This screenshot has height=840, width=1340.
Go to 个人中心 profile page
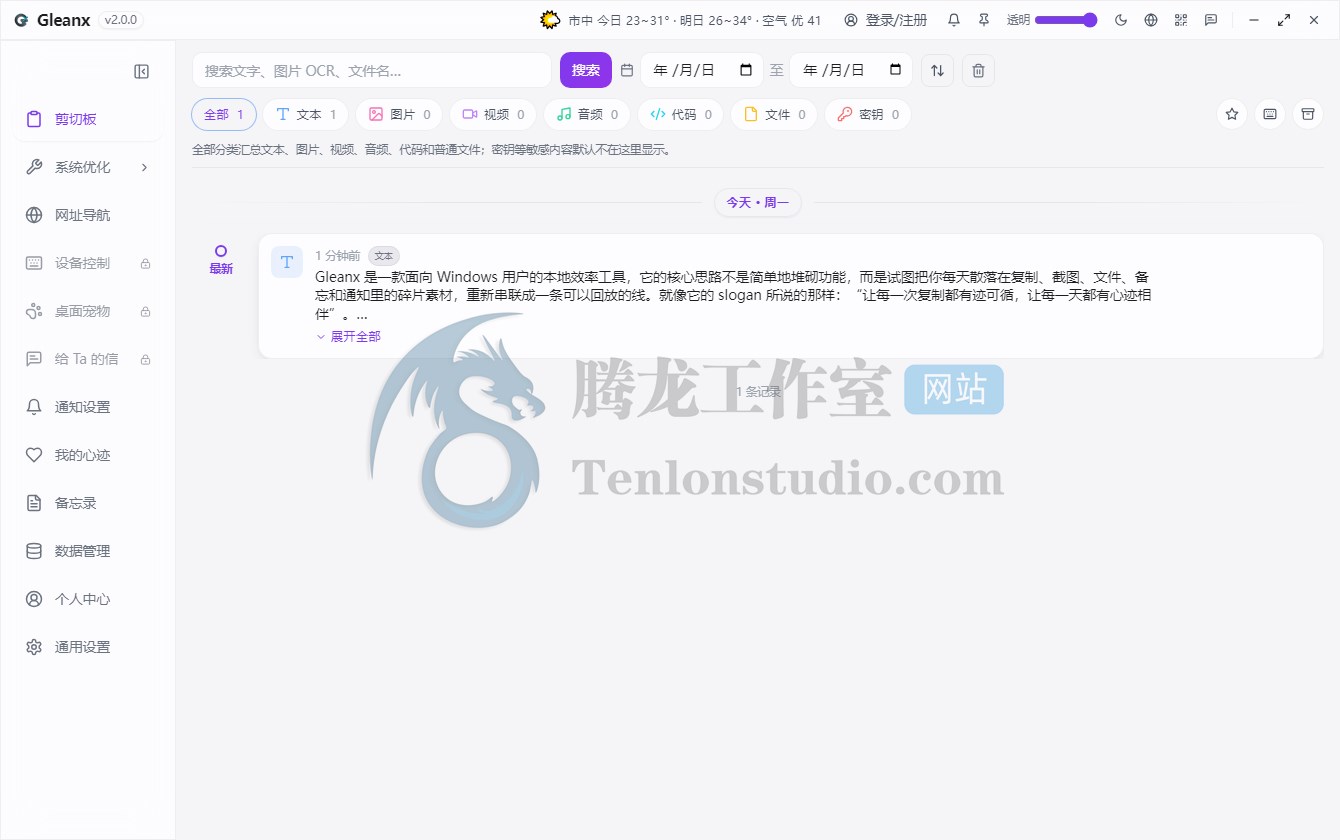88,599
